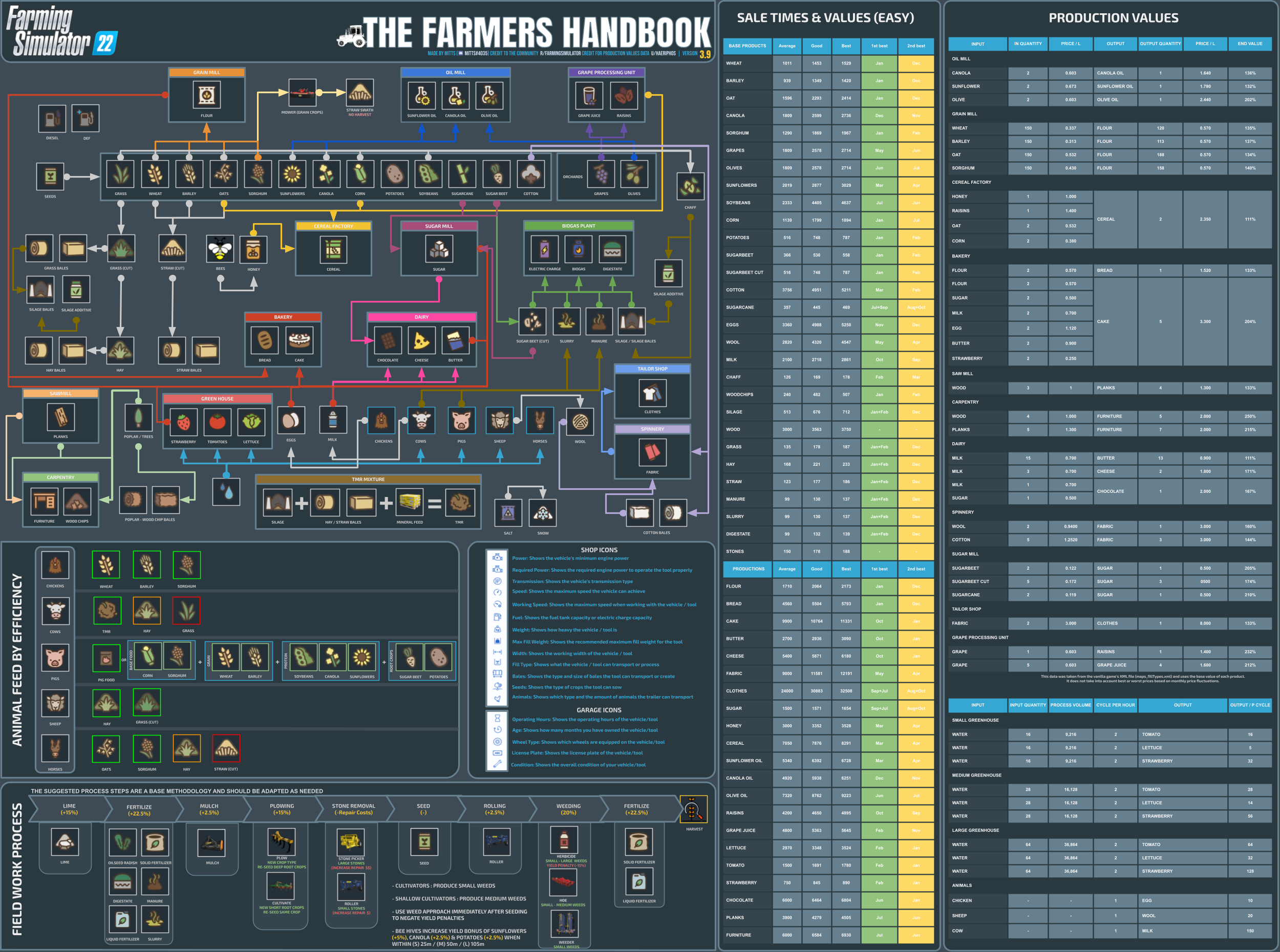Click the Flour icon in Grain Mill
The image size is (1280, 952).
(206, 95)
